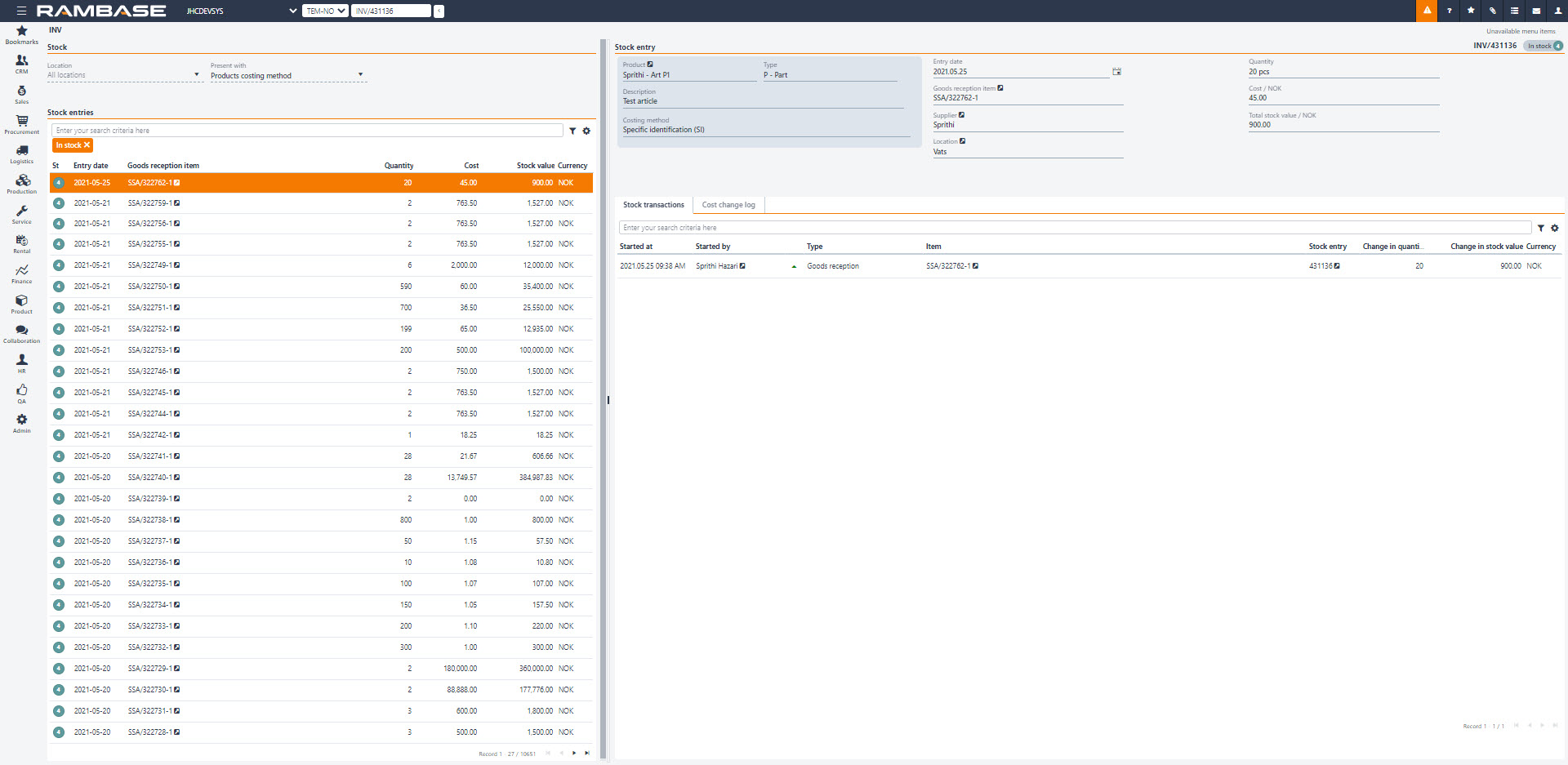Toggle the hamburger main menu
This screenshot has width=1568, height=765.
(21, 11)
